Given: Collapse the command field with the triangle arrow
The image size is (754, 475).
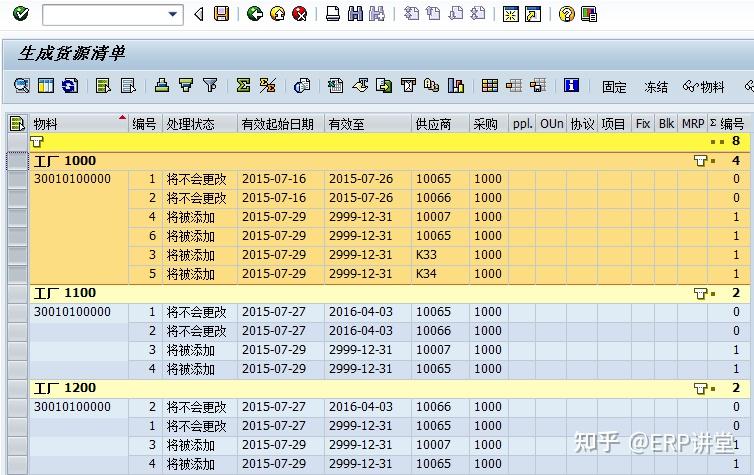Looking at the screenshot, I should pyautogui.click(x=199, y=14).
